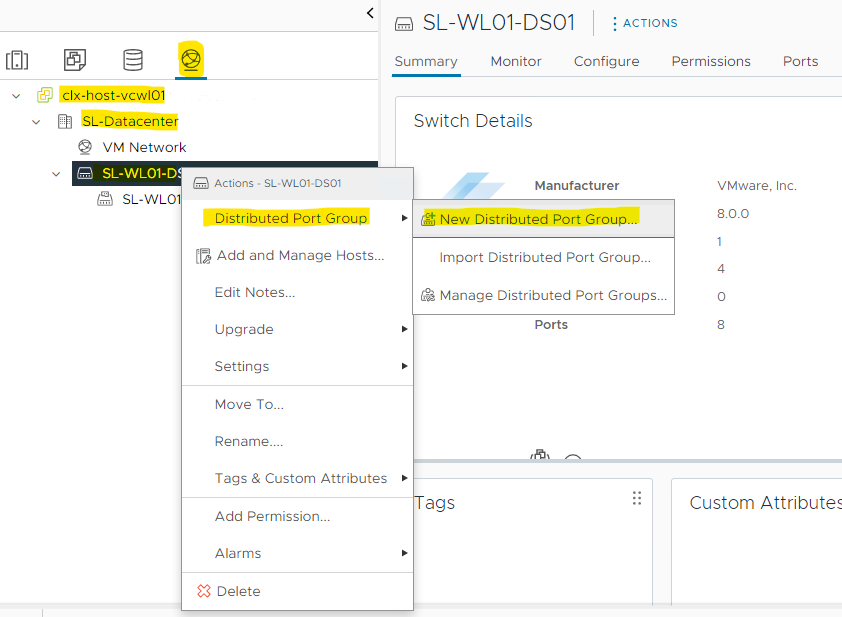Choose Add Permission... from the menu
The width and height of the screenshot is (842, 617).
point(297,517)
